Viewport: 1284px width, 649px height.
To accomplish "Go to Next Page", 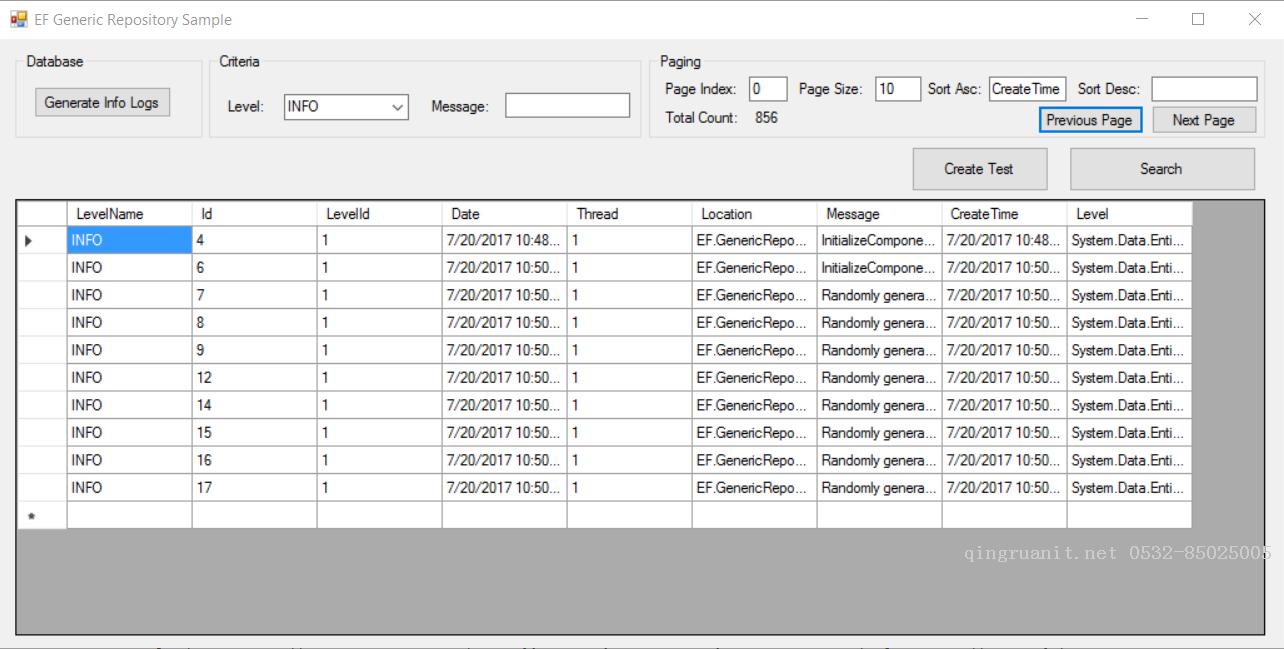I will click(1203, 120).
